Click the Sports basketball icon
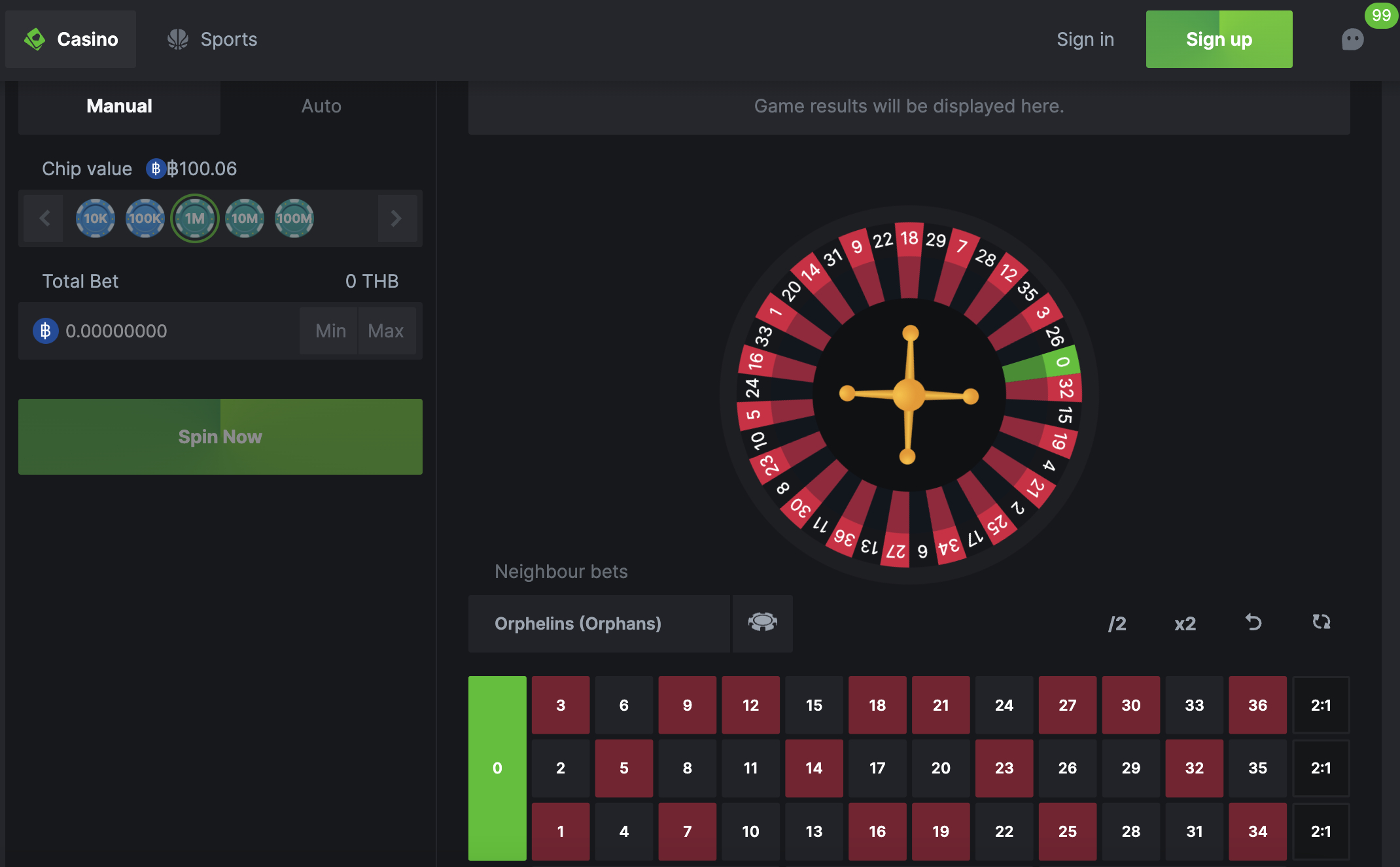1400x867 pixels. [178, 39]
